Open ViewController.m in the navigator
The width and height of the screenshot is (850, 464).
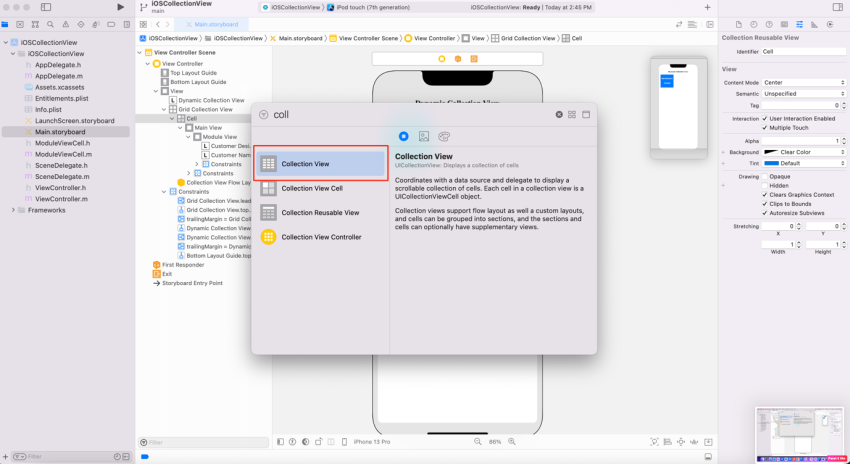(61, 199)
